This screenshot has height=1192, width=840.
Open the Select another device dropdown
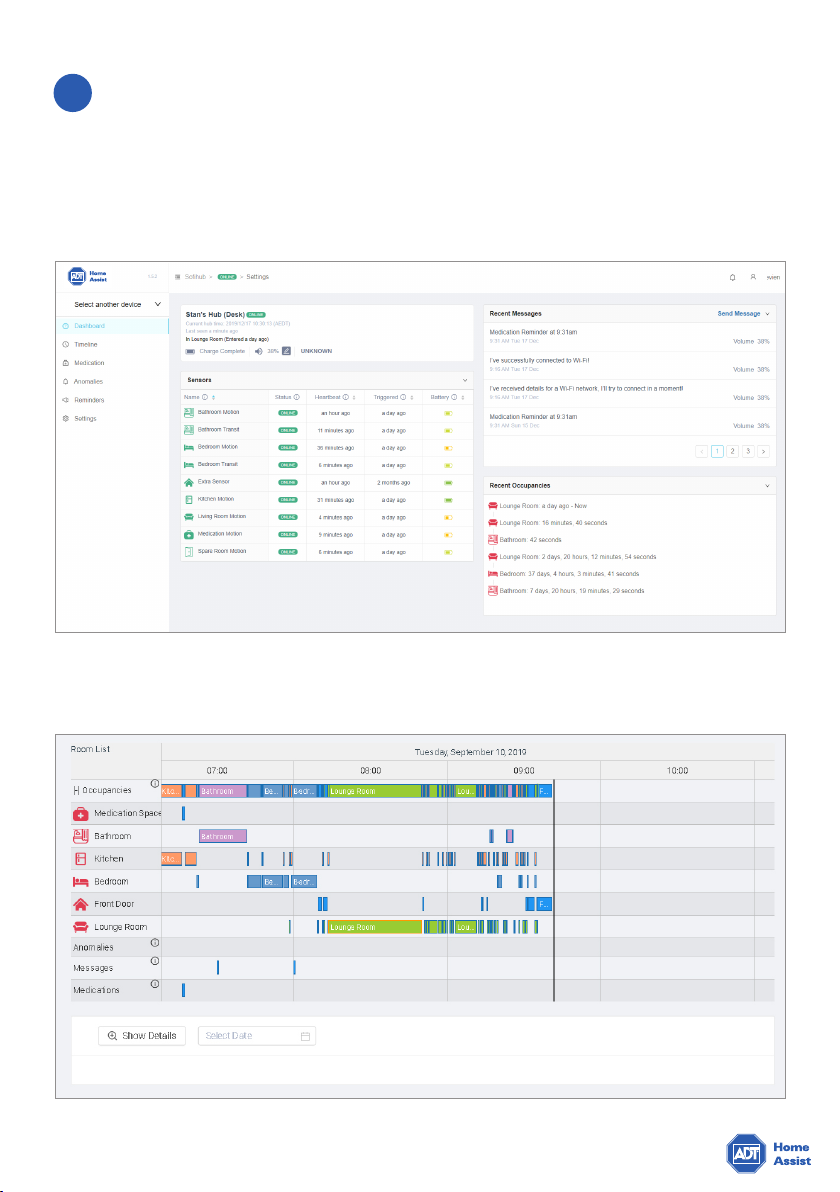[x=117, y=304]
